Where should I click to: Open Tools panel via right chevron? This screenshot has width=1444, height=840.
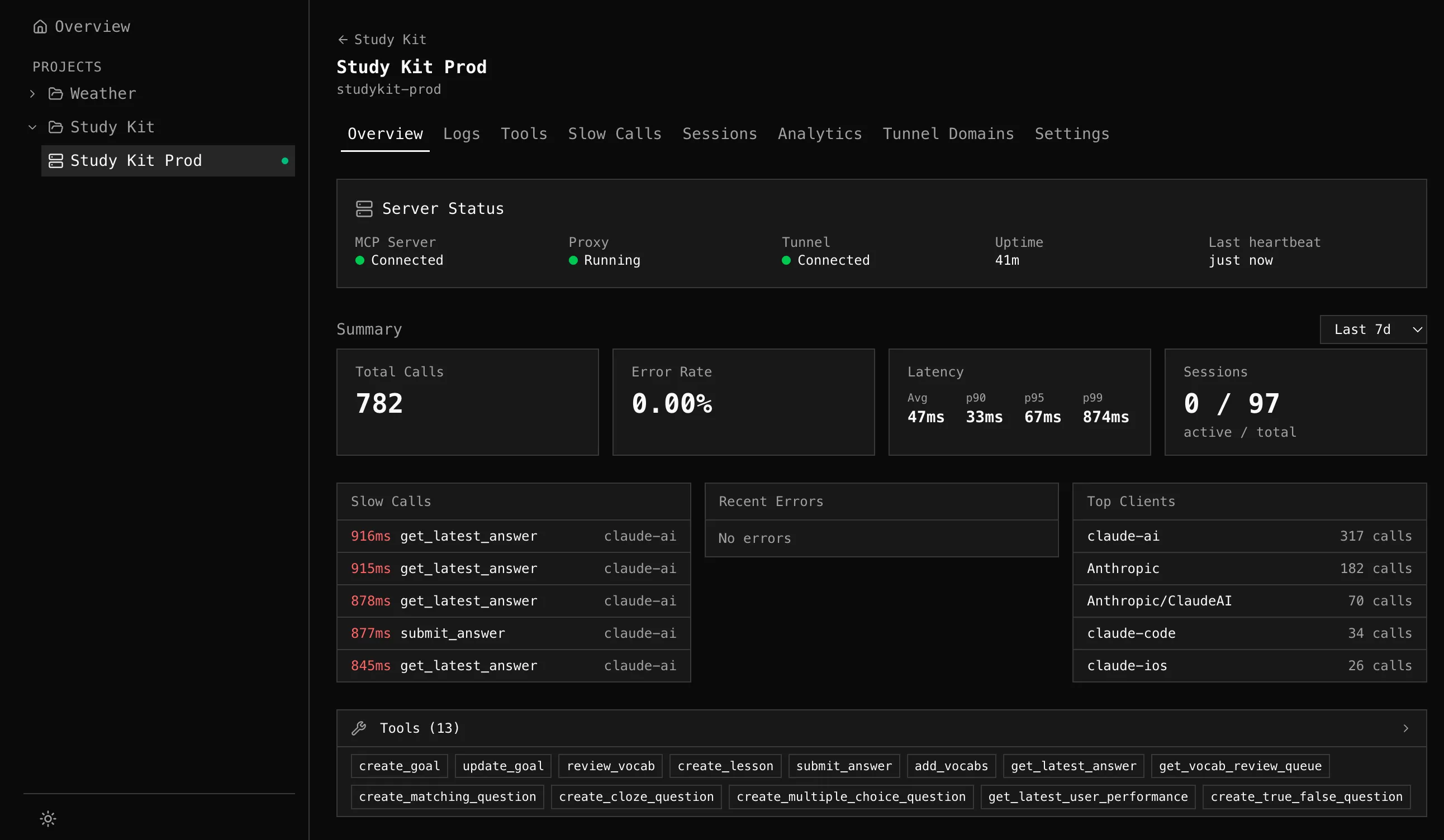pos(1405,728)
